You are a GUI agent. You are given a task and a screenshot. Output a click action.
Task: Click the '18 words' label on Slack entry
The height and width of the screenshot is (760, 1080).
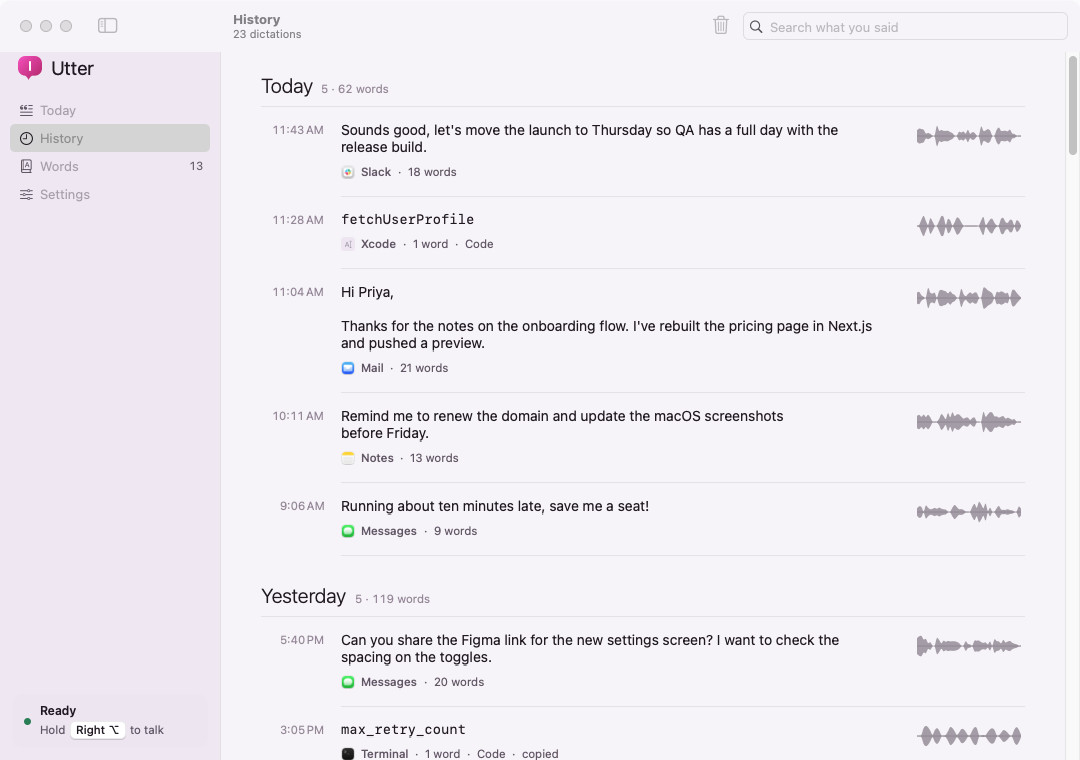(432, 172)
